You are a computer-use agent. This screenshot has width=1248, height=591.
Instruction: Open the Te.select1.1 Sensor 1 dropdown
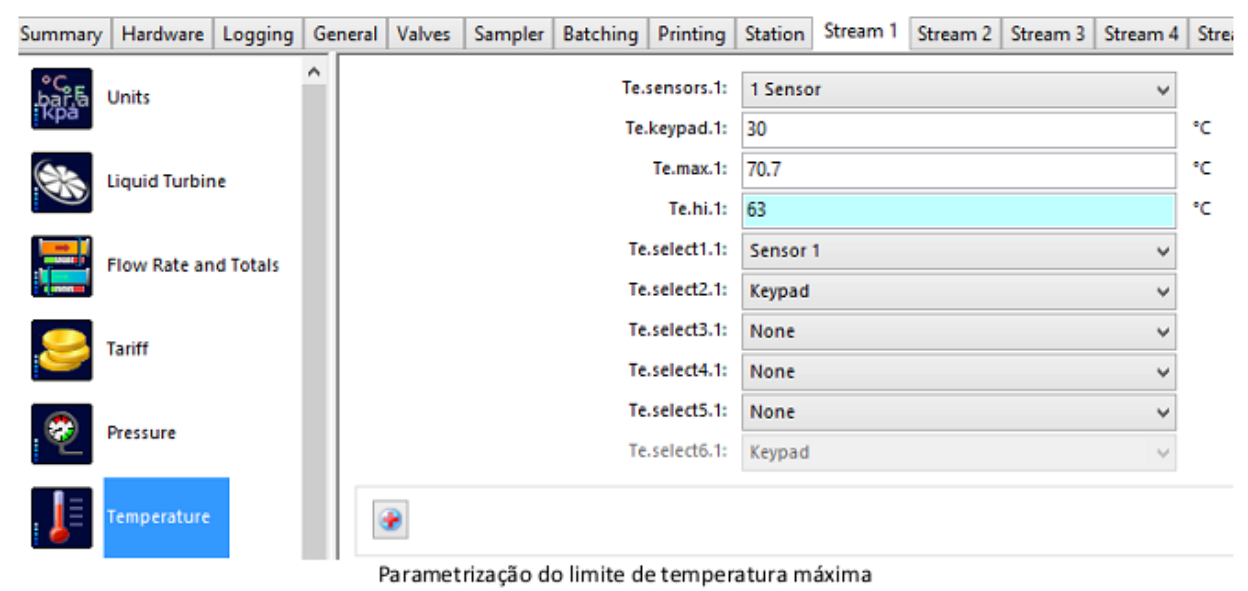(958, 251)
